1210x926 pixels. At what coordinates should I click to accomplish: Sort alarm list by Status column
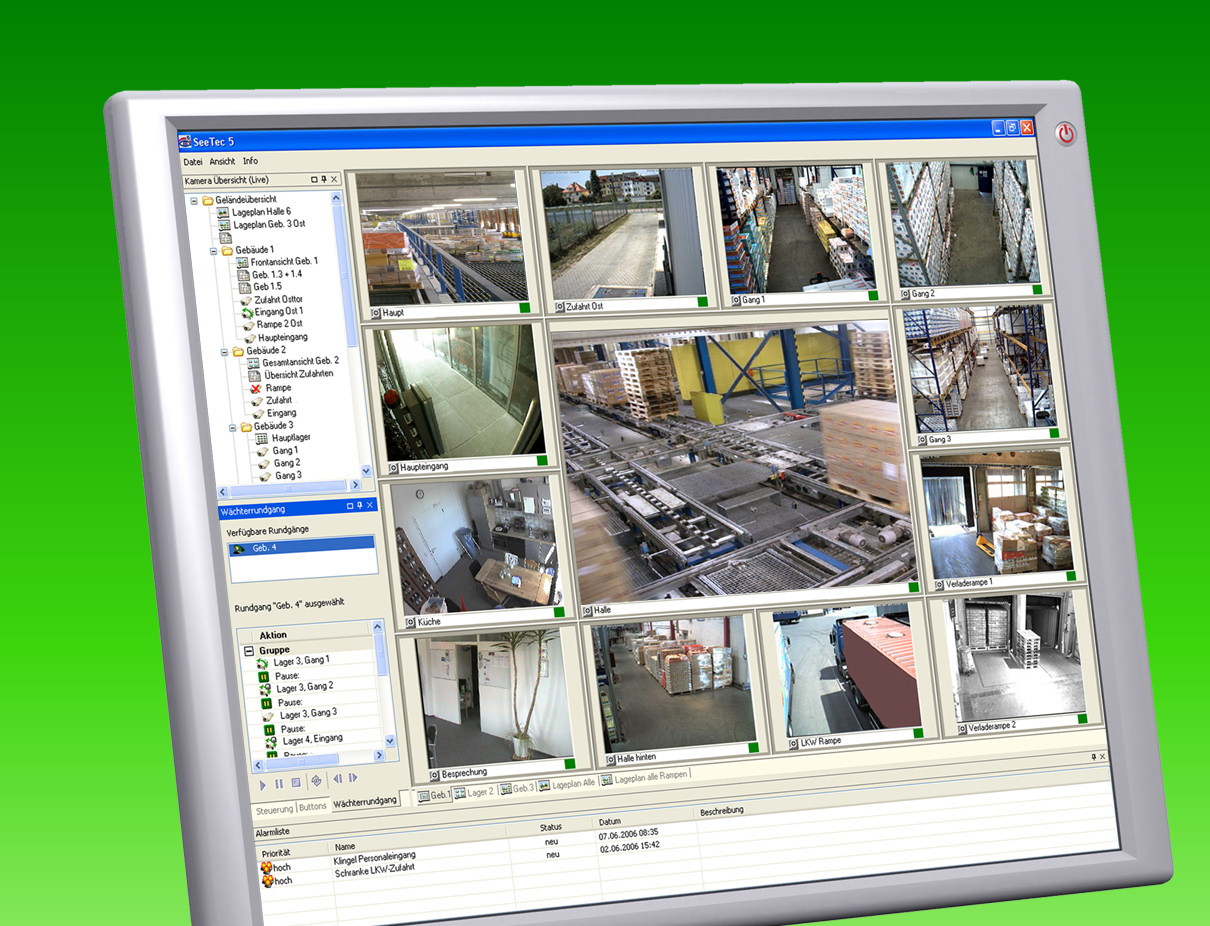point(551,827)
